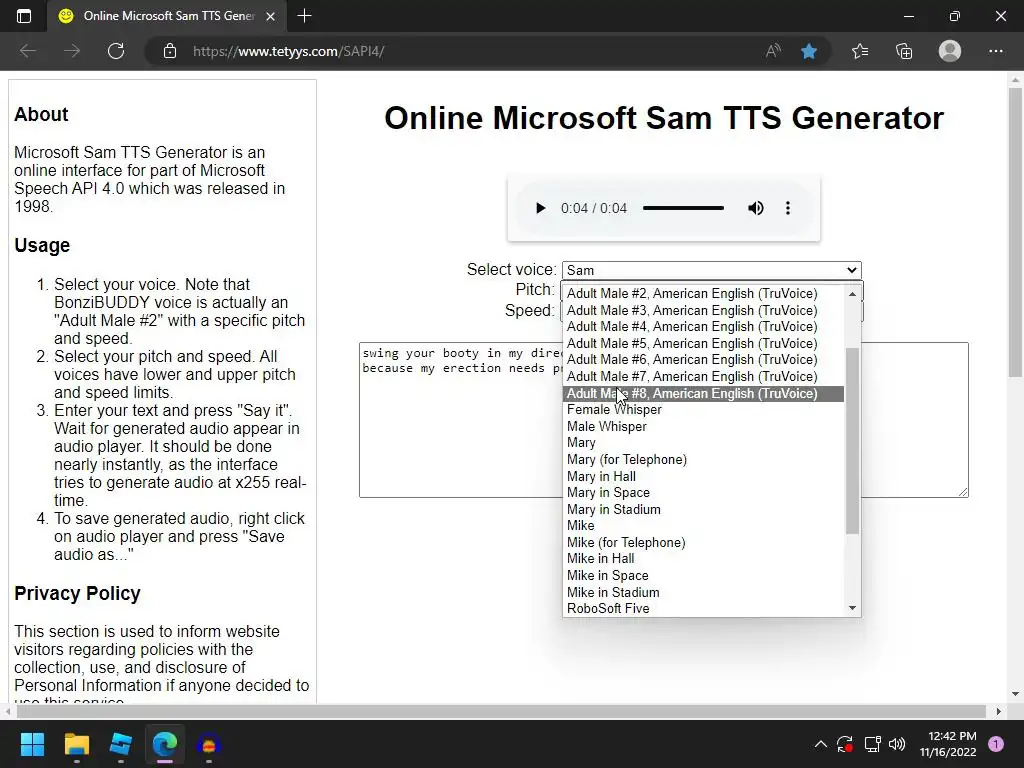The image size is (1024, 768).
Task: Pick the Male Whisper voice
Action: [704, 426]
